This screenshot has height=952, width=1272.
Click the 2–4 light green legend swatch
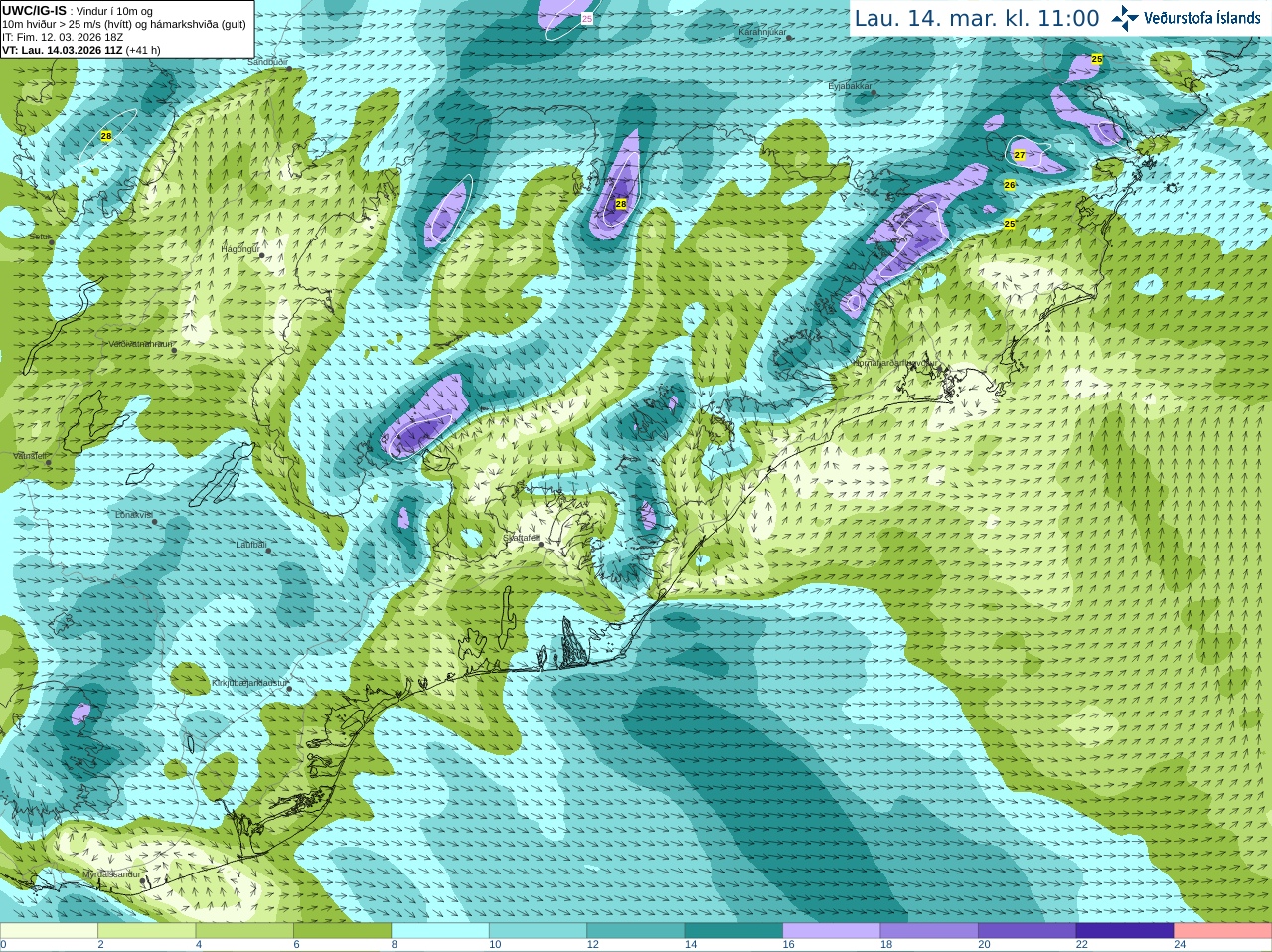[146, 931]
